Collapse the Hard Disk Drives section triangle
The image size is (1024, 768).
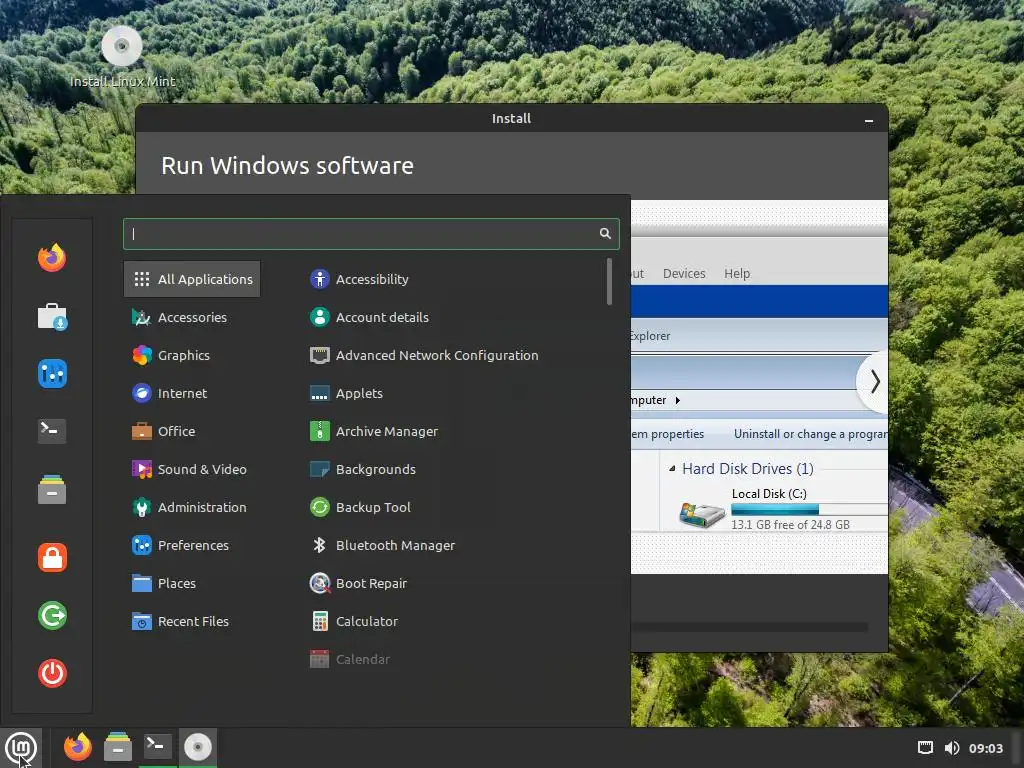click(672, 468)
